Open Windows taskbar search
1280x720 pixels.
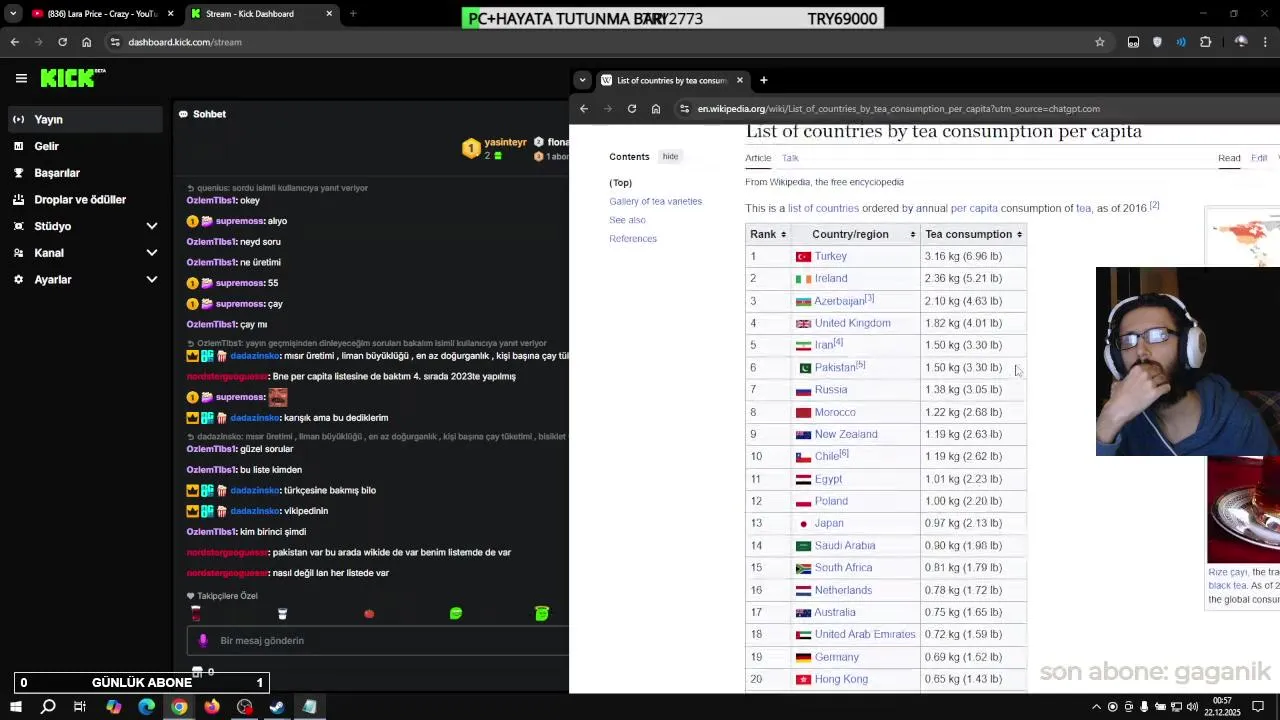[48, 707]
